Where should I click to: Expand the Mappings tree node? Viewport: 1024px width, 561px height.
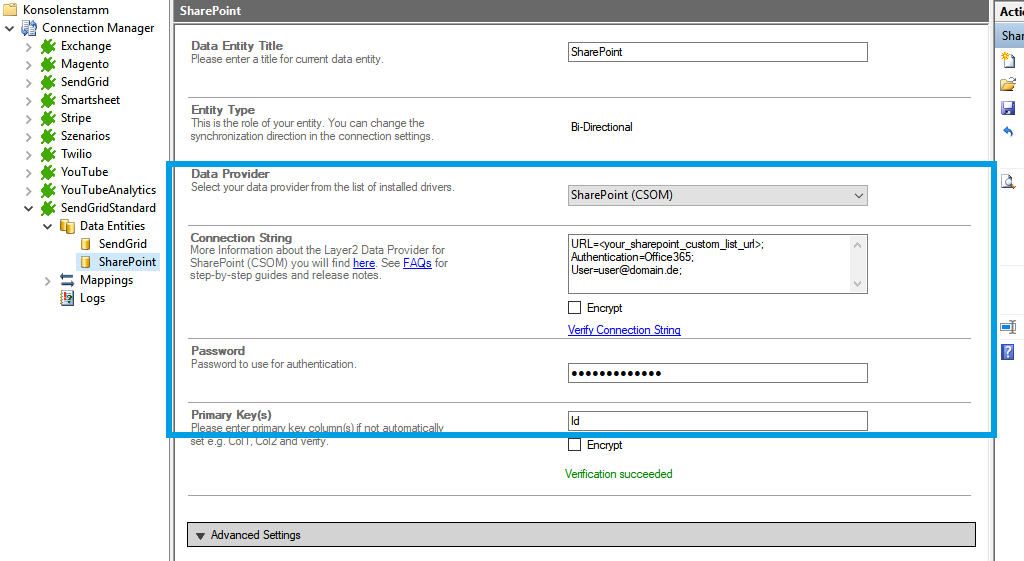pos(48,280)
